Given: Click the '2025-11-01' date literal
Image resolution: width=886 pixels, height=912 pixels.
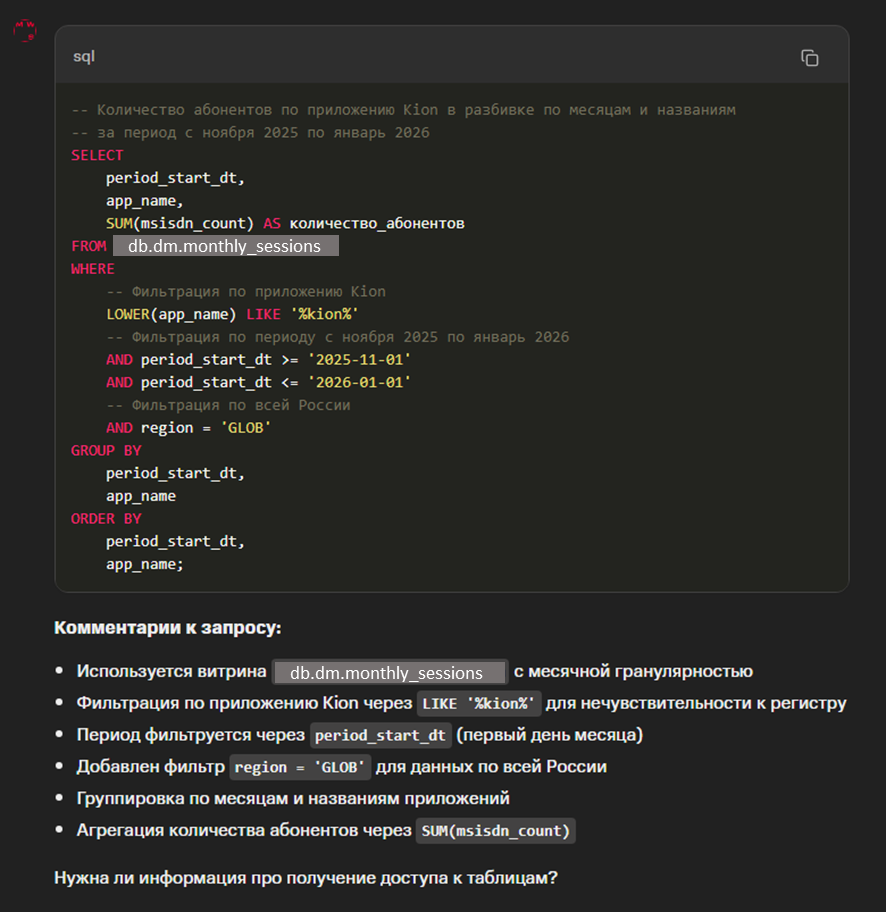Looking at the screenshot, I should [359, 359].
